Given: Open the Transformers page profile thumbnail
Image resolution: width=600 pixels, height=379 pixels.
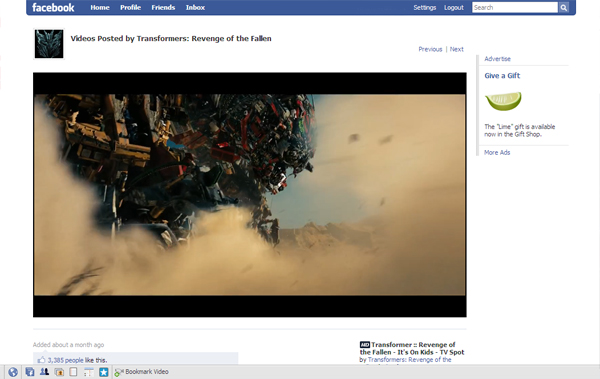Looking at the screenshot, I should [x=49, y=44].
